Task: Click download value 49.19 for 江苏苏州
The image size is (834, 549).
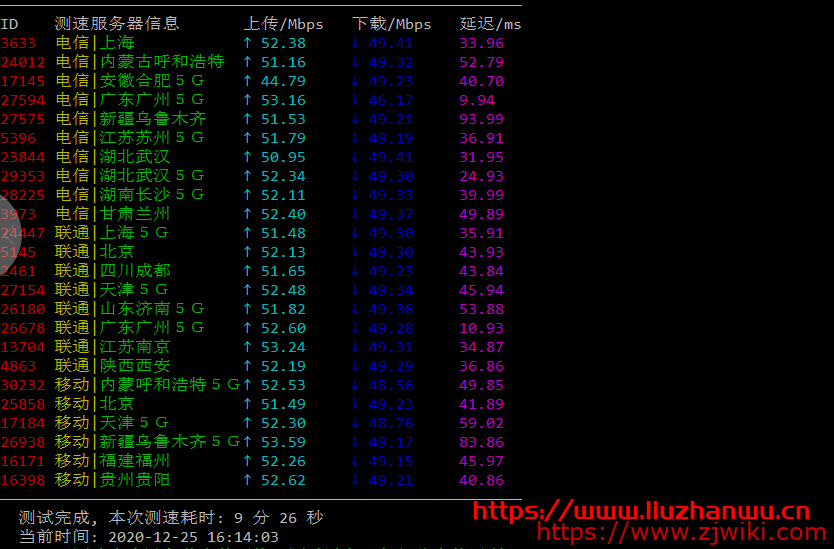Action: tap(391, 138)
